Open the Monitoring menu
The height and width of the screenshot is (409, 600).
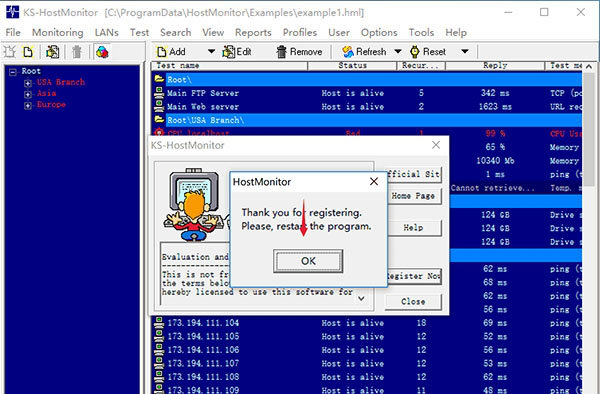tap(57, 33)
